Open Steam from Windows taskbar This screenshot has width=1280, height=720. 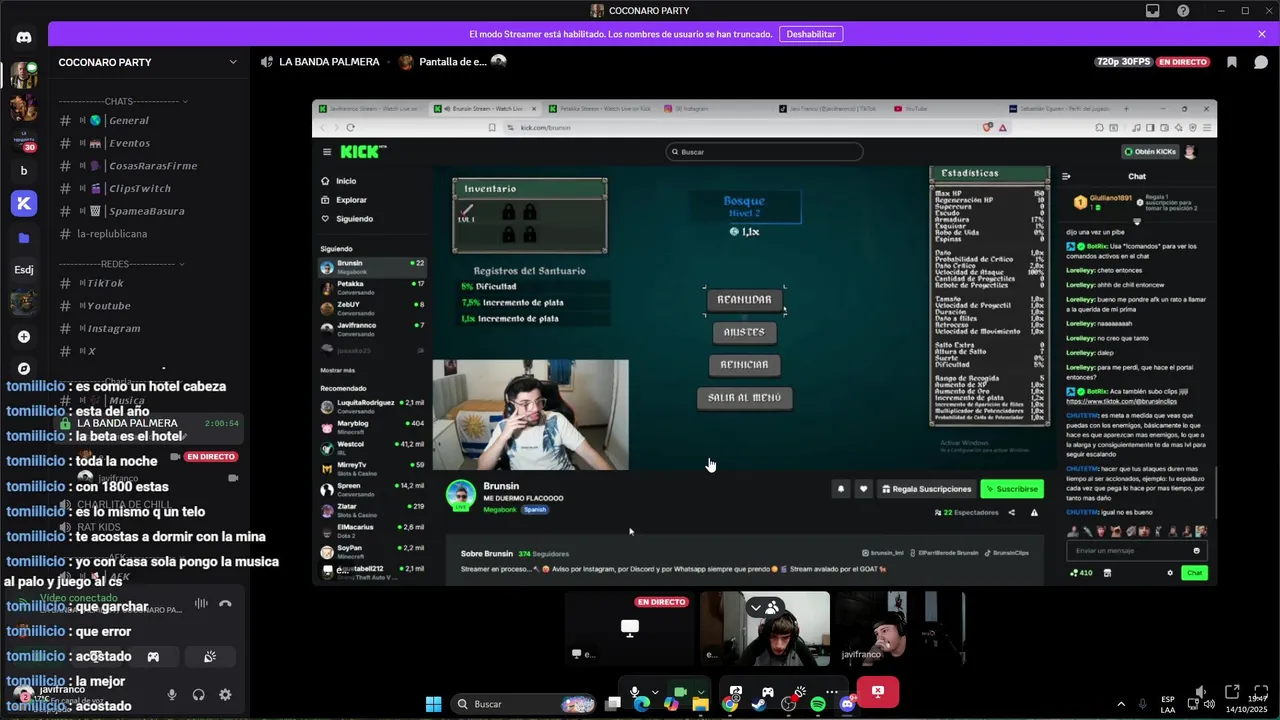(x=760, y=704)
